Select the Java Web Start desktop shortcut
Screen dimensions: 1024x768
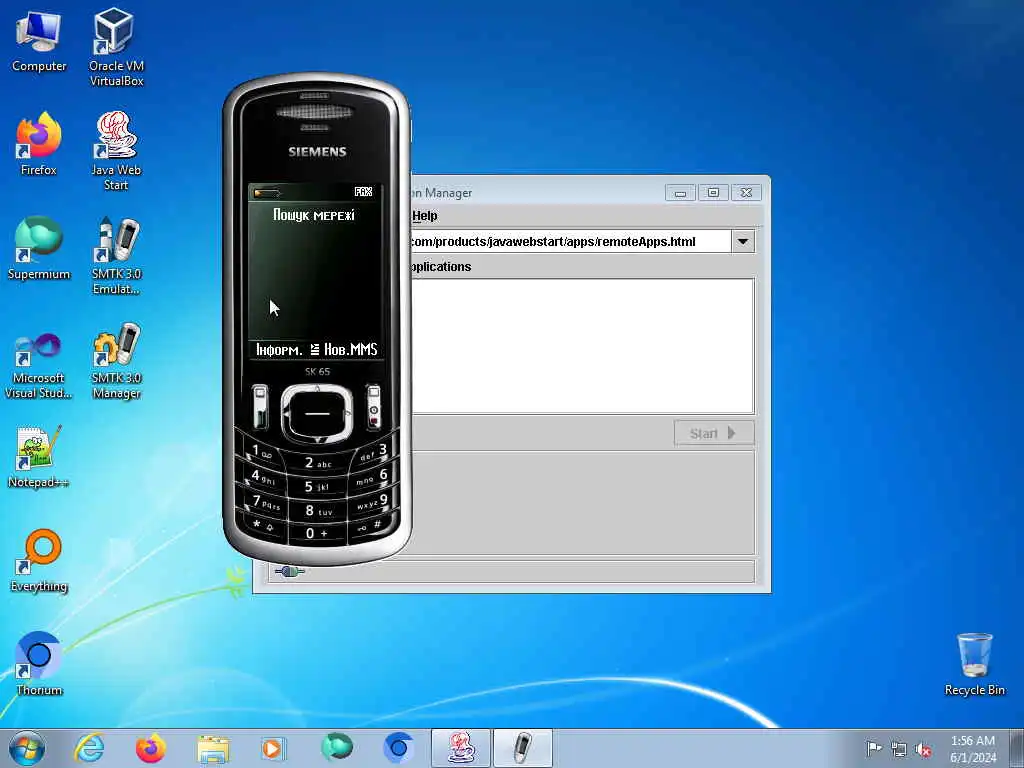pos(116,151)
